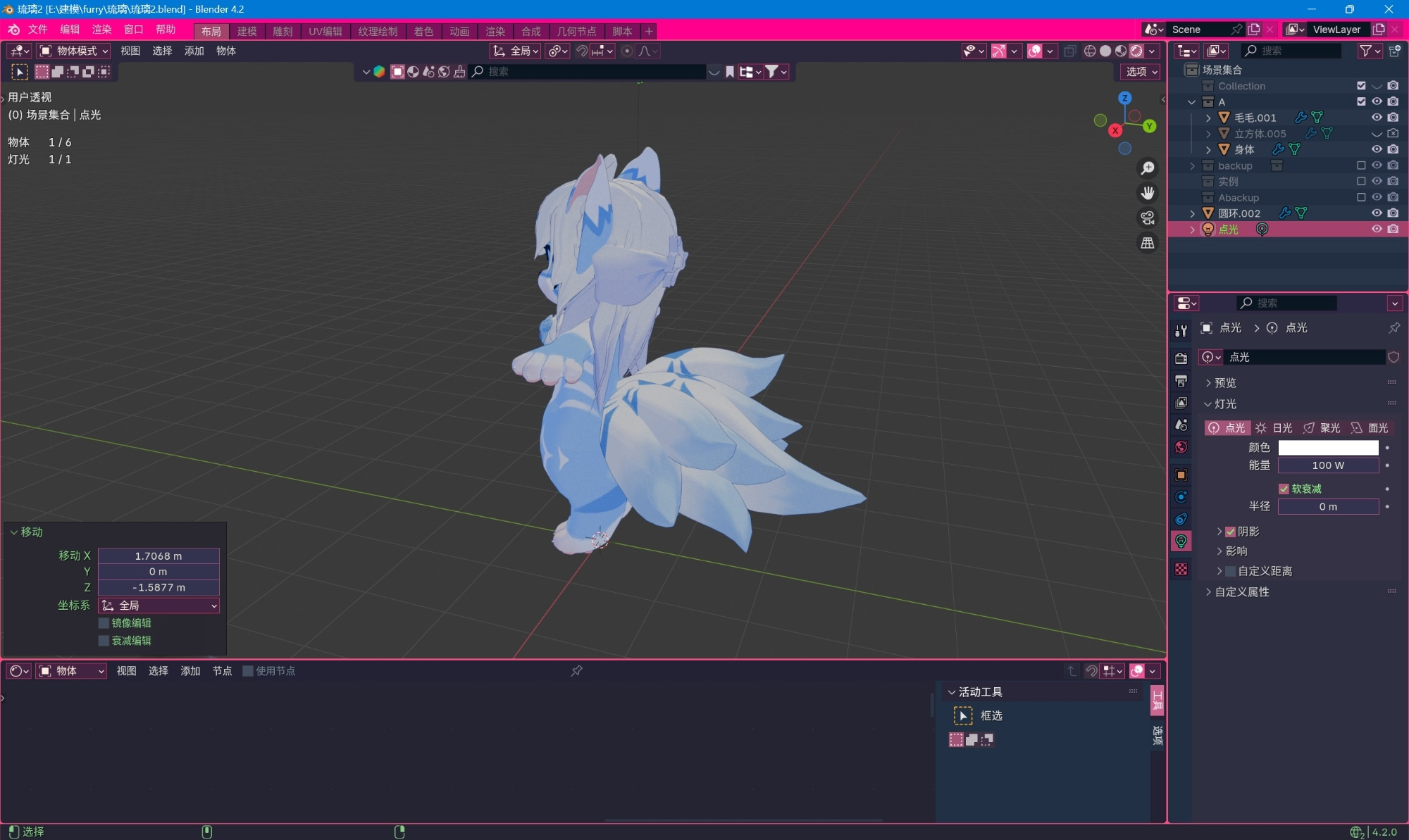The image size is (1409, 840).
Task: Toggle overlays button in viewport header
Action: [x=1035, y=51]
